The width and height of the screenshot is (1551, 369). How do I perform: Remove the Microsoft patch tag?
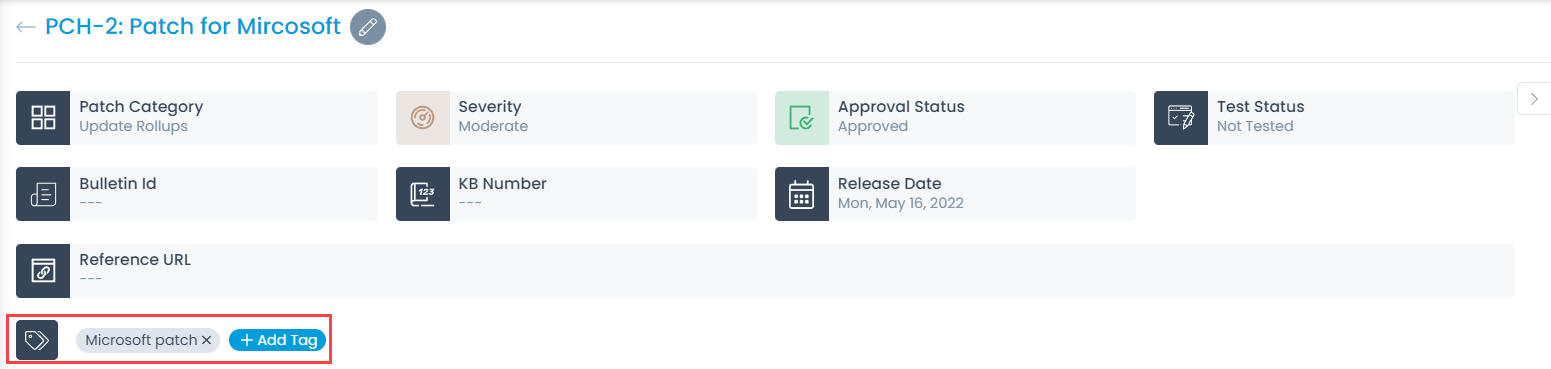tap(206, 340)
